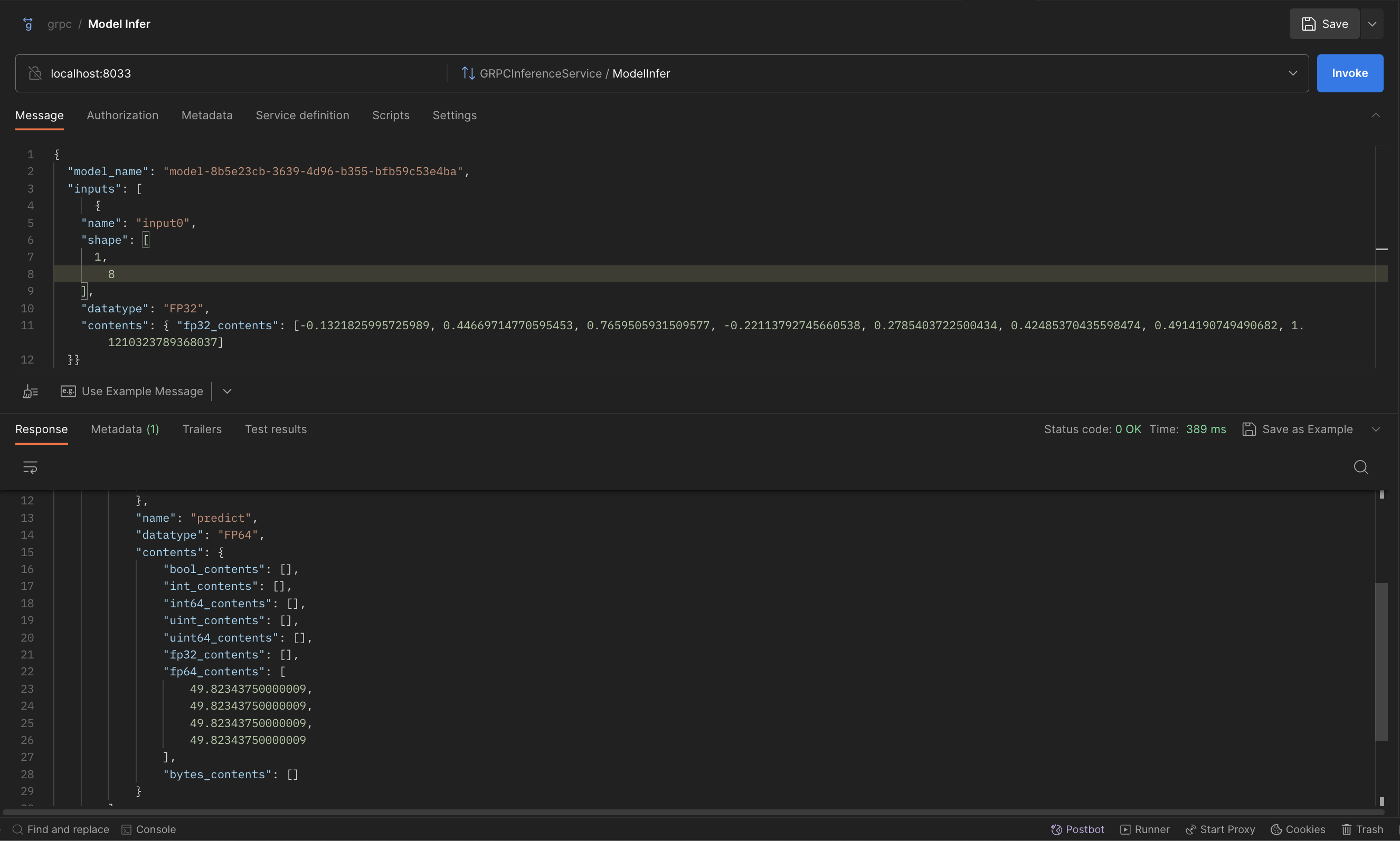
Task: Invoke the gRPC request
Action: 1350,73
